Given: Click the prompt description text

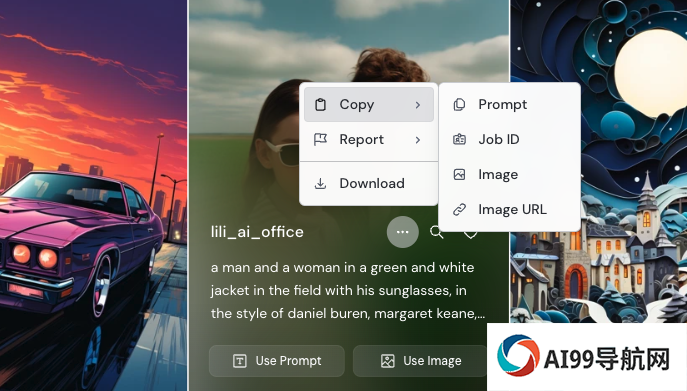Looking at the screenshot, I should click(348, 291).
